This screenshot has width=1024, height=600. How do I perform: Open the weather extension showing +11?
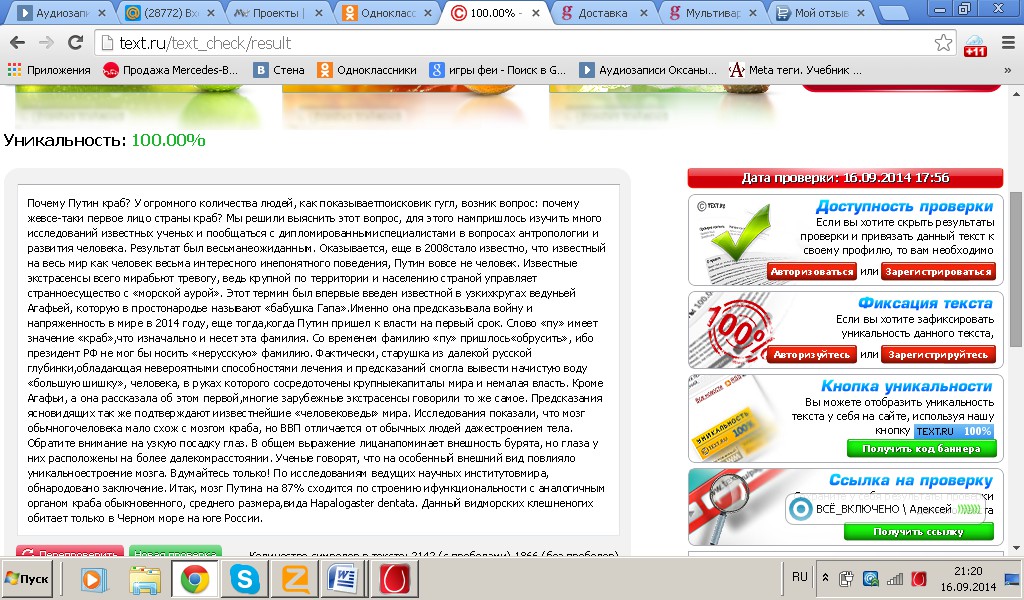coord(974,45)
